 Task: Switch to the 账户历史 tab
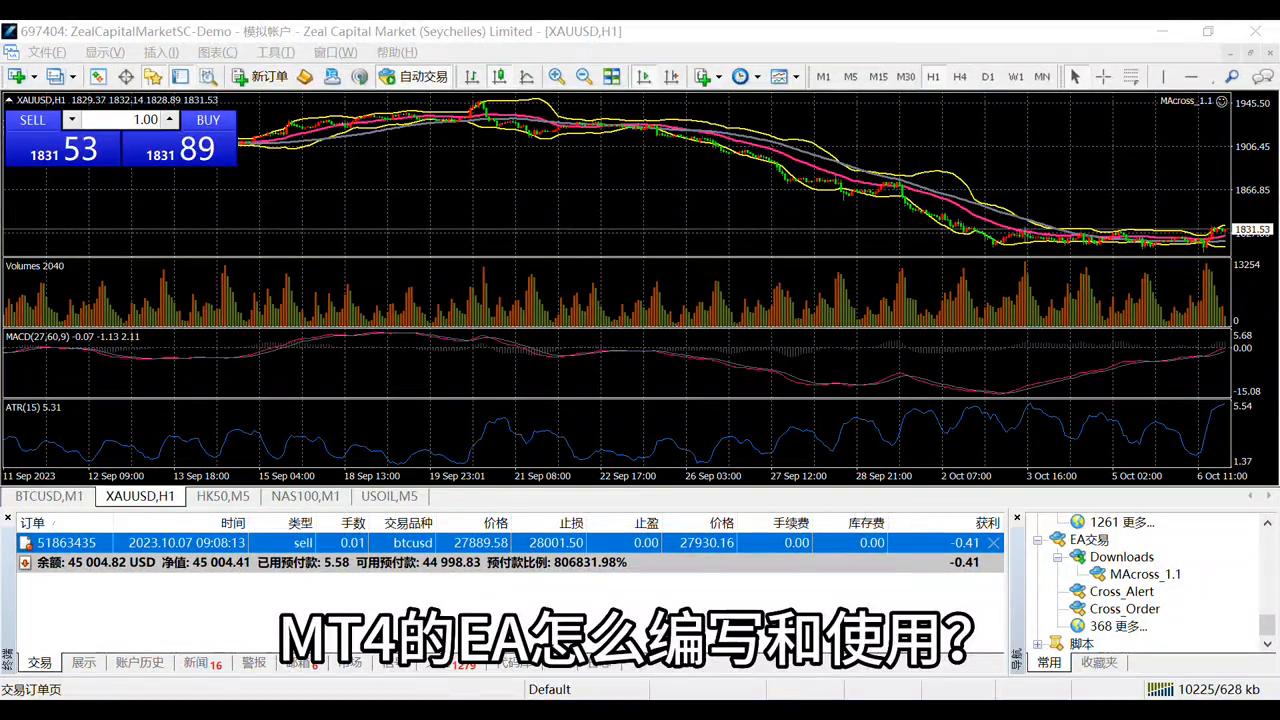click(x=139, y=662)
